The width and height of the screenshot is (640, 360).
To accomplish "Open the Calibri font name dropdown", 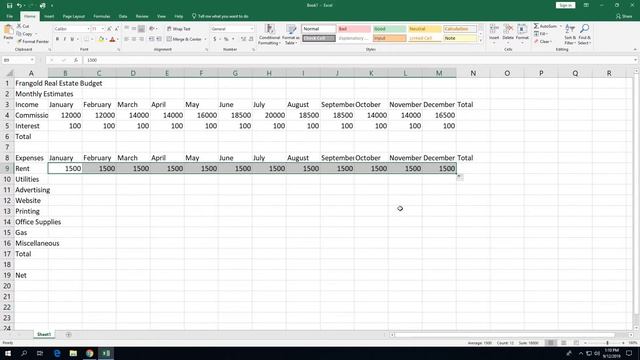I will coord(88,29).
